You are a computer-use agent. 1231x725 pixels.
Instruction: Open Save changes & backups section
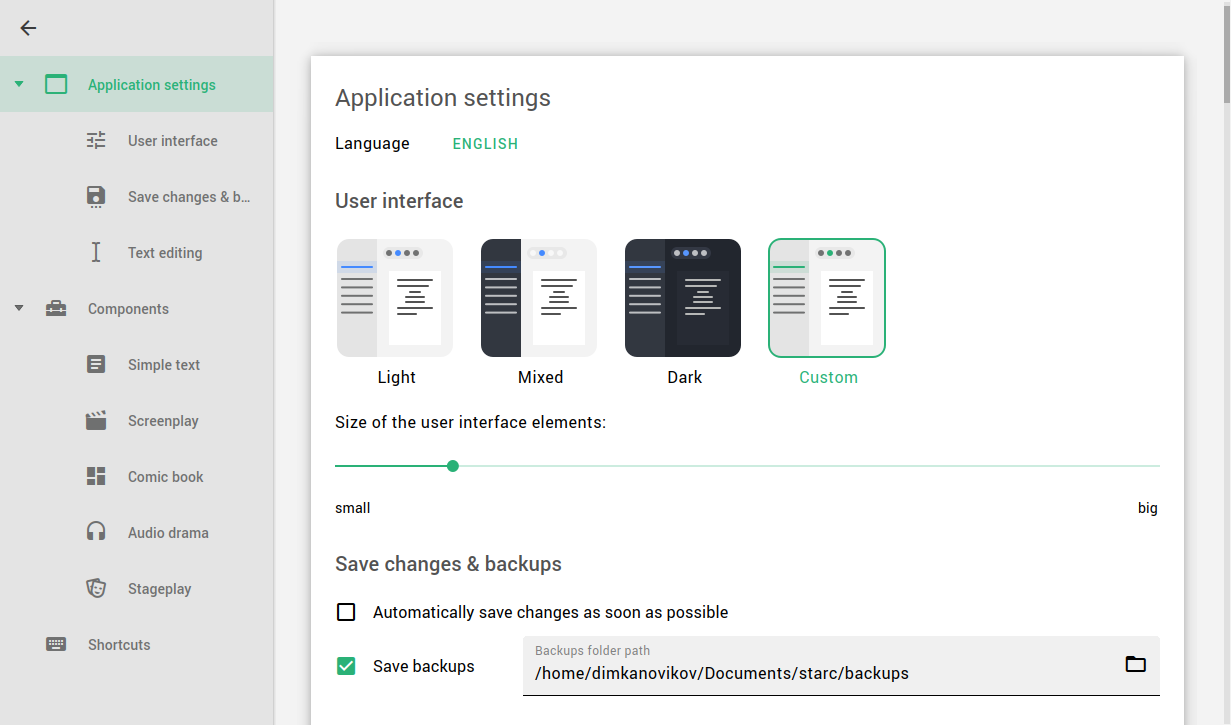137,197
